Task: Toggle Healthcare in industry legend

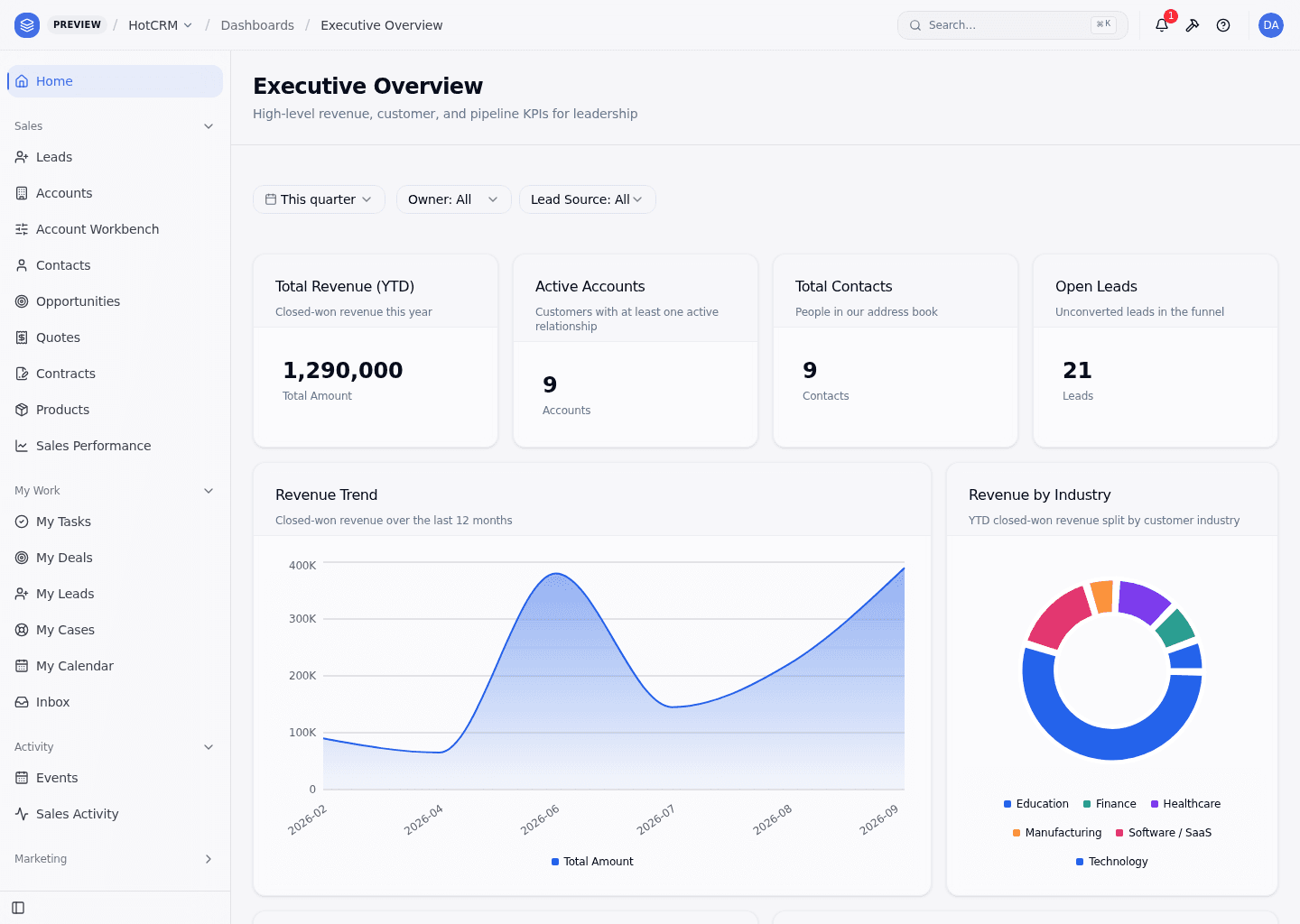Action: point(1185,804)
